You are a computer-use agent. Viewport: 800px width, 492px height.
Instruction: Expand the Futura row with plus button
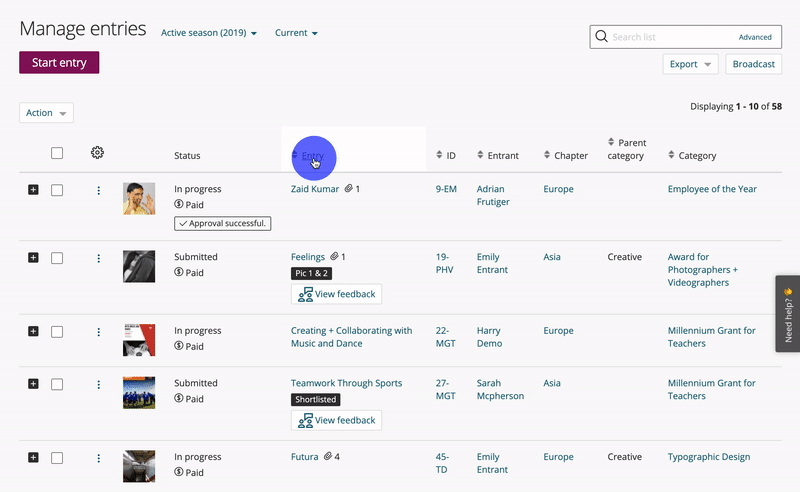click(x=33, y=458)
